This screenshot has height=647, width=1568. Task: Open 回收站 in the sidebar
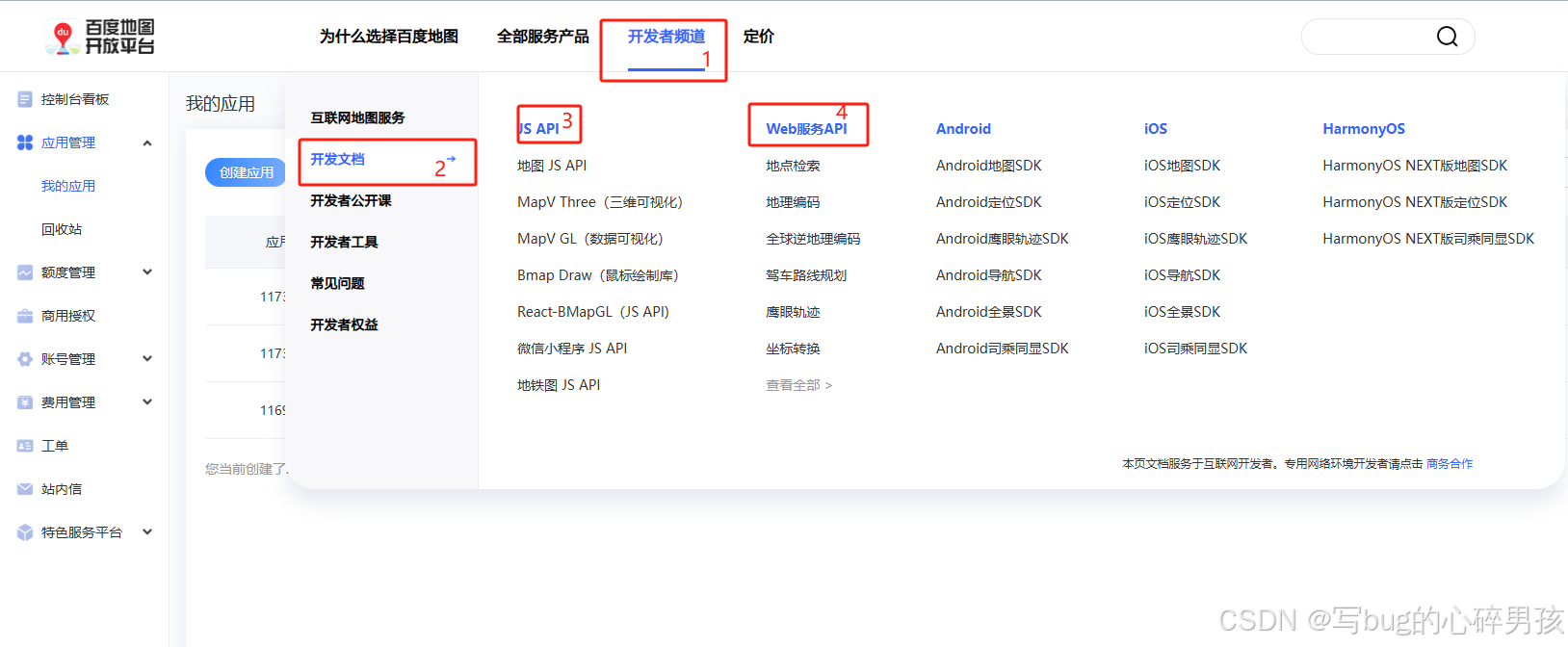coord(62,229)
